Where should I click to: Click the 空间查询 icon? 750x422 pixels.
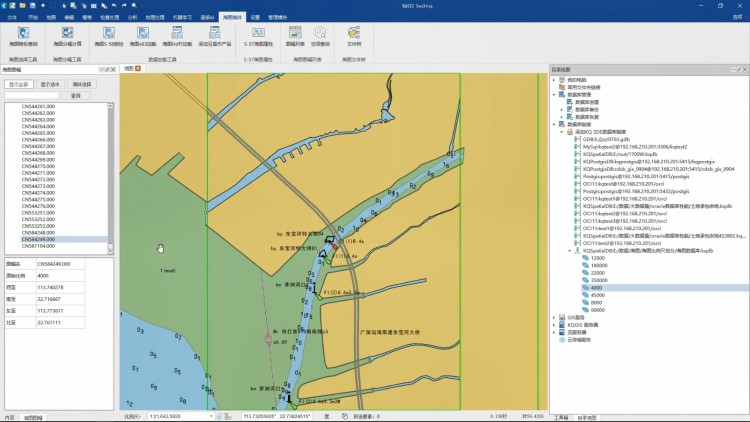tap(320, 34)
